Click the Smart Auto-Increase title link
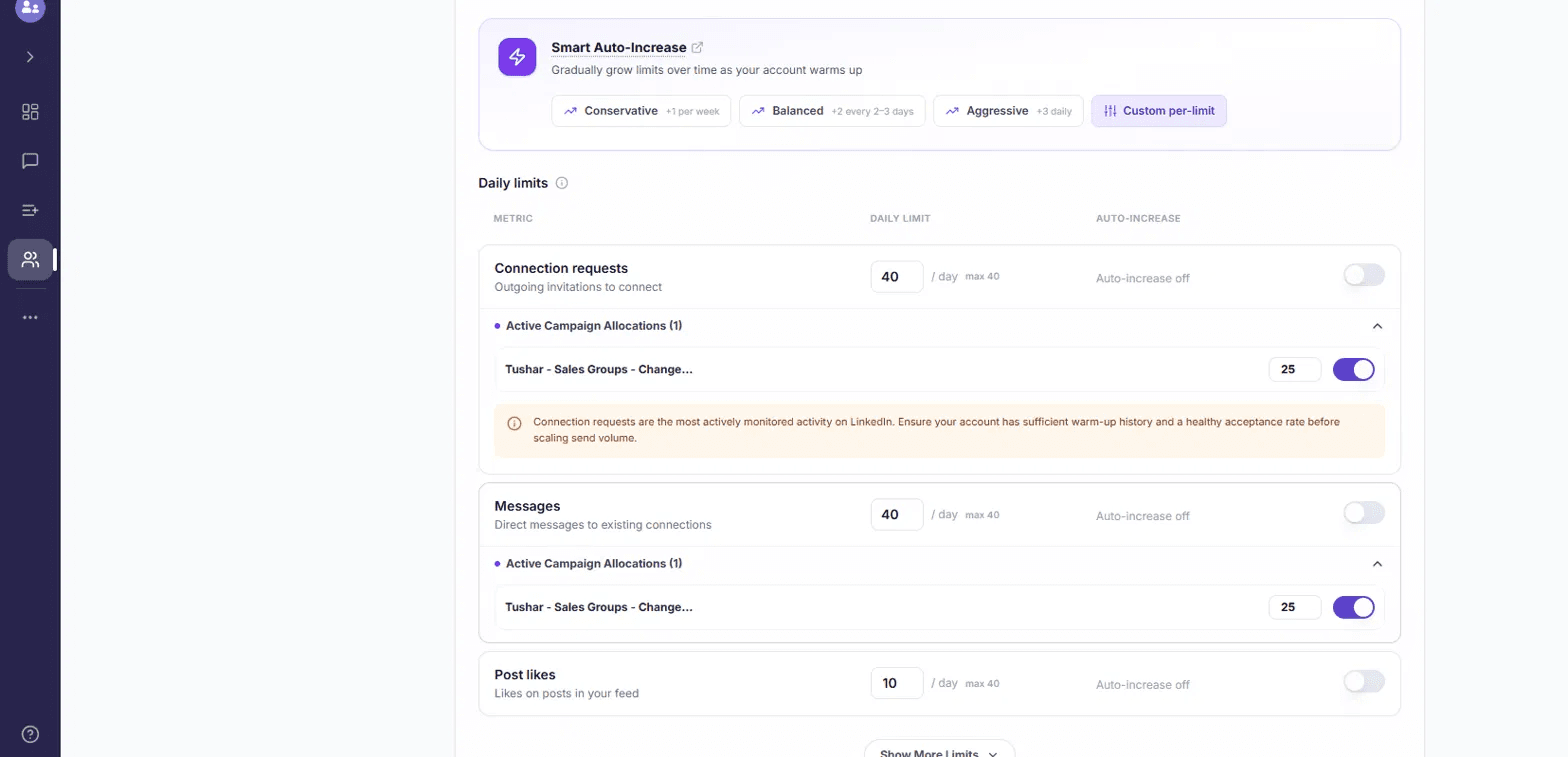 pyautogui.click(x=619, y=47)
